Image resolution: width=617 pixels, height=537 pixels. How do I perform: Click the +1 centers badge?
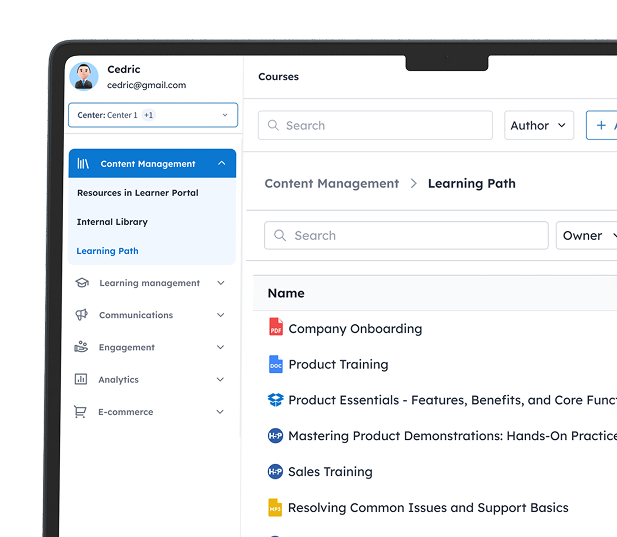pos(148,115)
